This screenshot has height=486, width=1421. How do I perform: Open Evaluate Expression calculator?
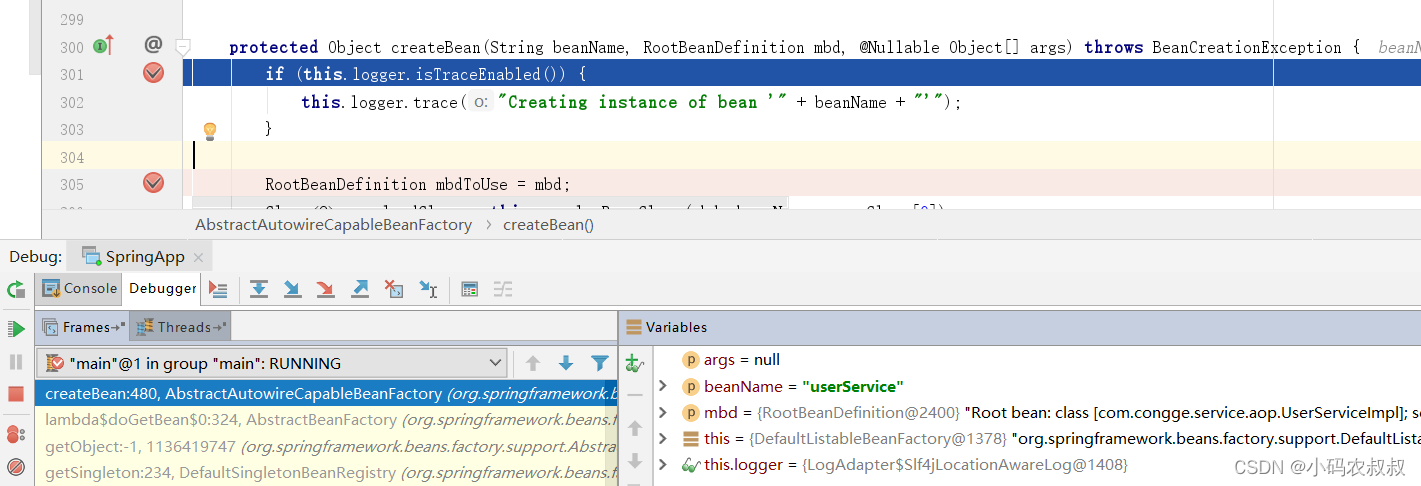[469, 289]
